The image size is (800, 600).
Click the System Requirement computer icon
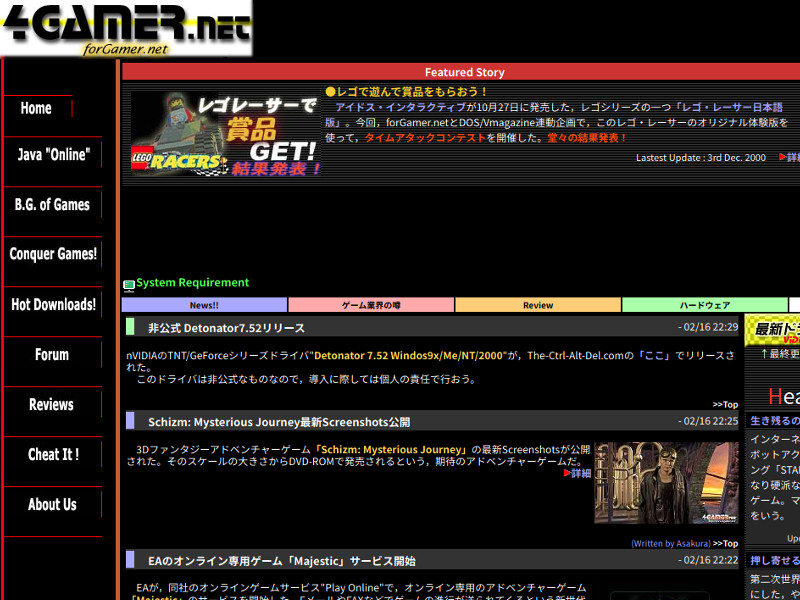[129, 285]
